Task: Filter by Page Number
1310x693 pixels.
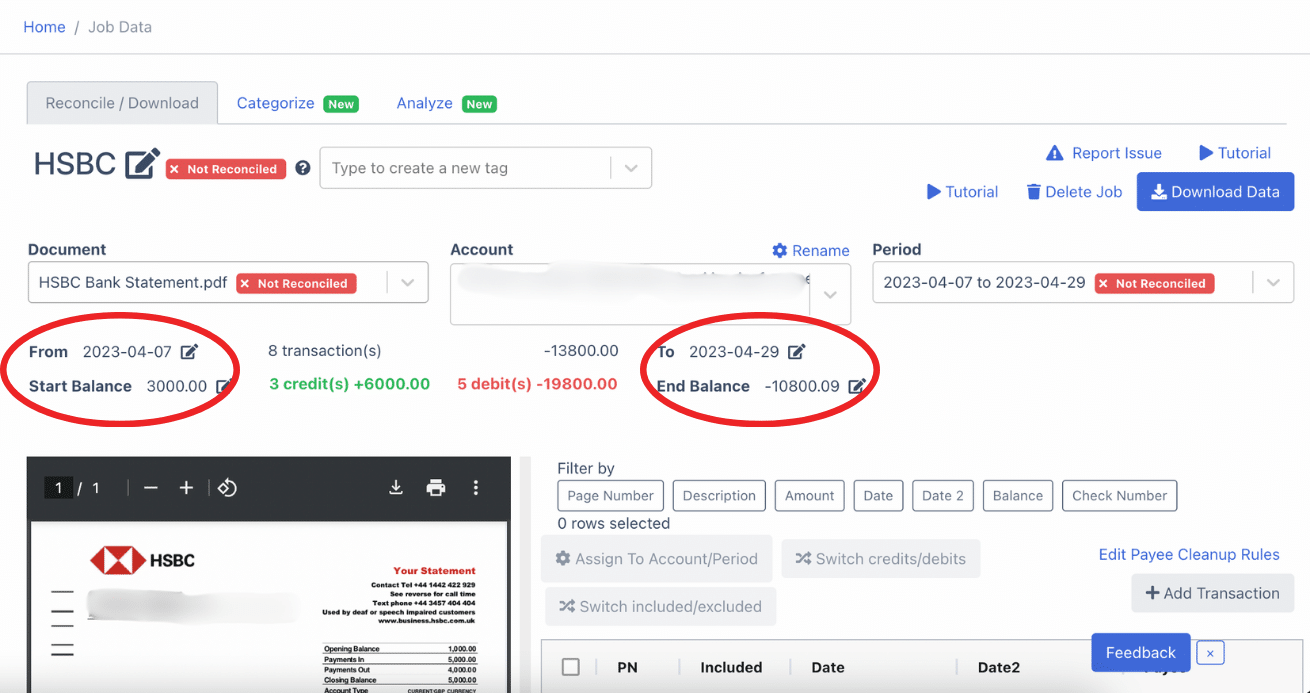Action: pyautogui.click(x=610, y=496)
